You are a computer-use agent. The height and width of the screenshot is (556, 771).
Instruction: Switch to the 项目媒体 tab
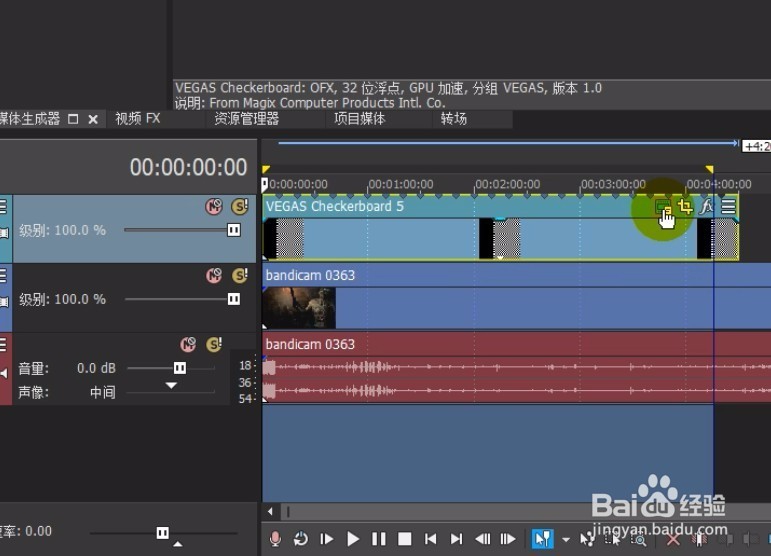pyautogui.click(x=360, y=118)
